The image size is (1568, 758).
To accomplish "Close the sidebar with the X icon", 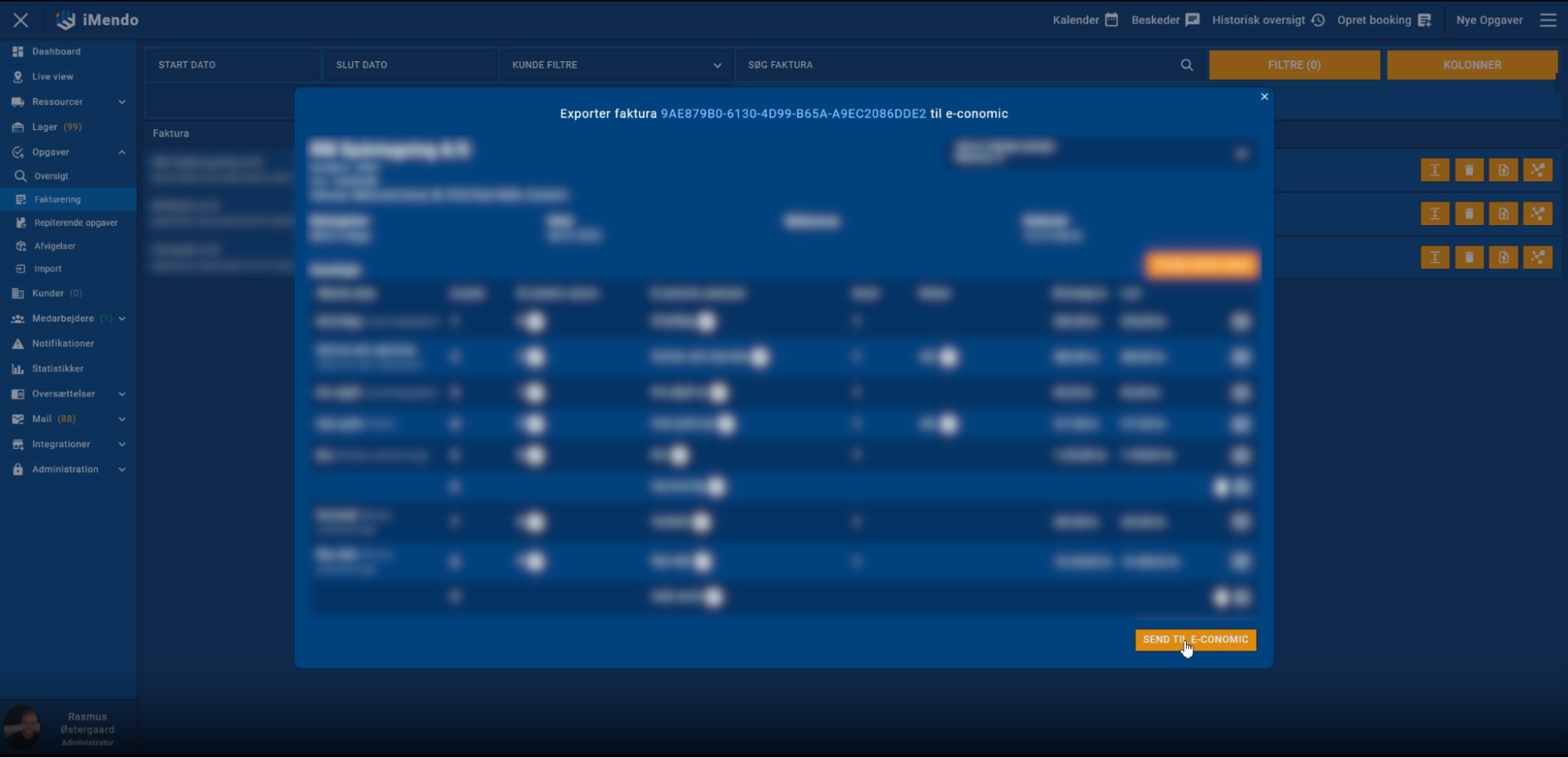I will (21, 20).
